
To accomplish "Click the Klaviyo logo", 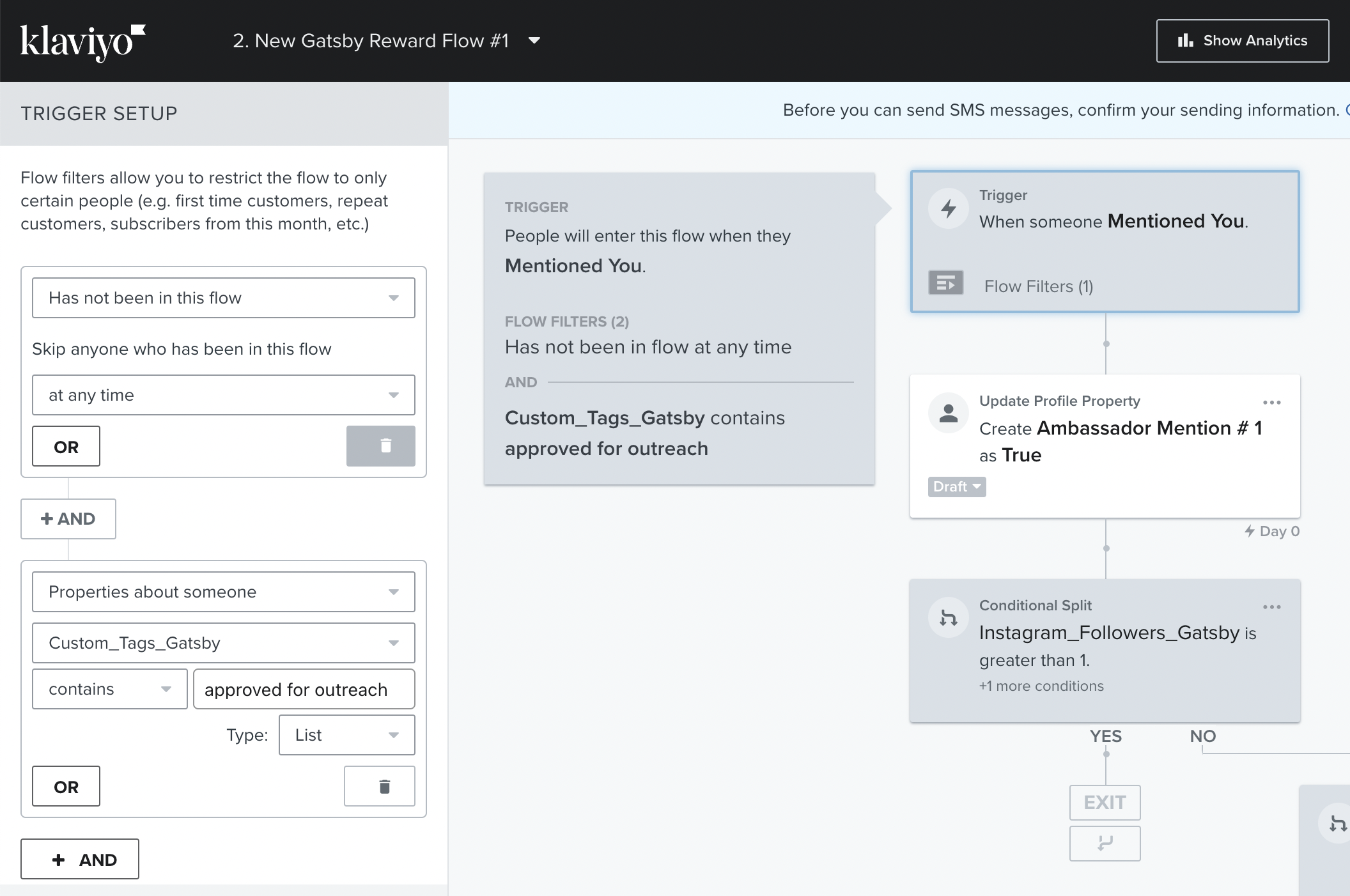I will (x=83, y=42).
